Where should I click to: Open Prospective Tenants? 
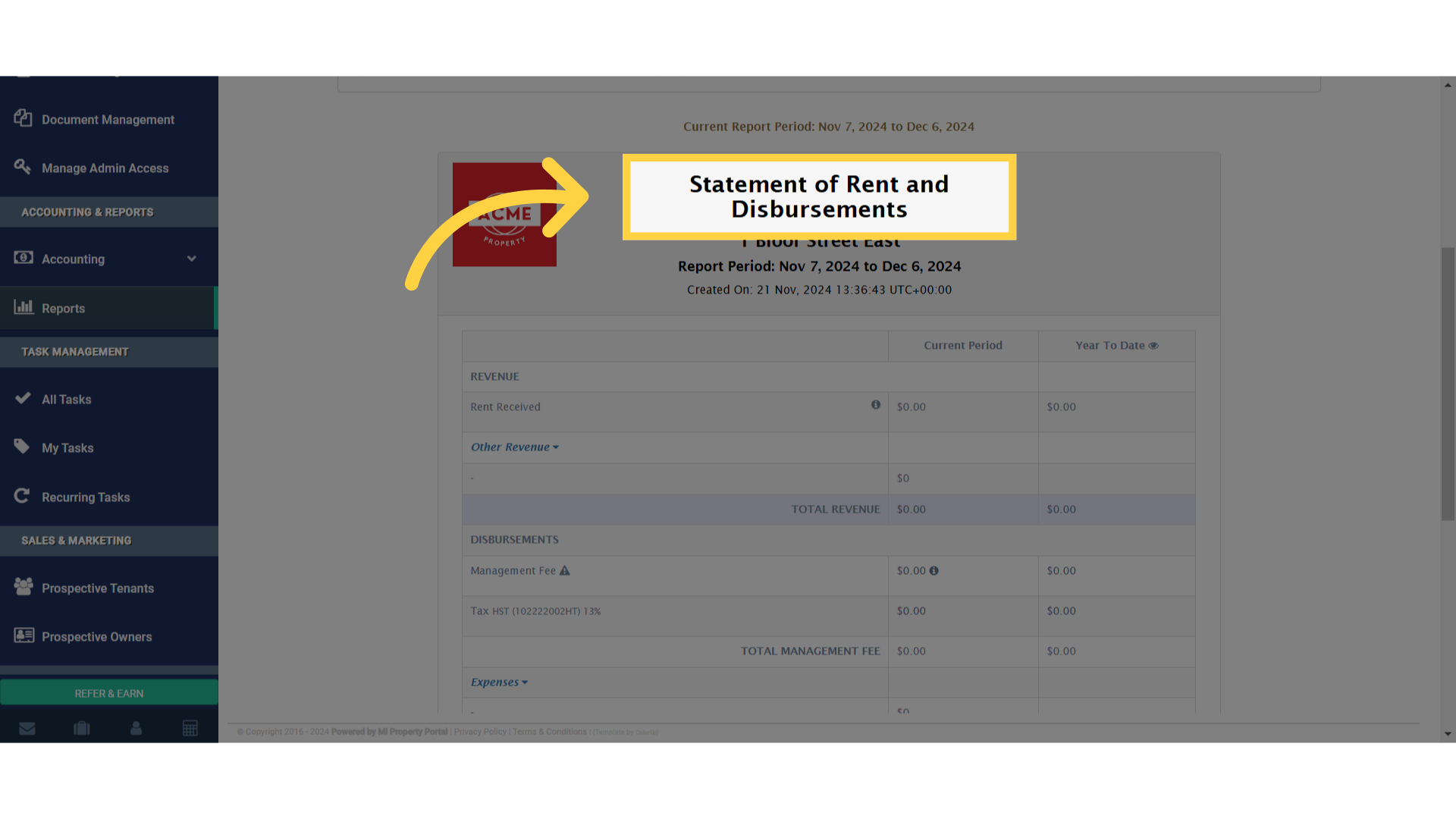coord(108,588)
